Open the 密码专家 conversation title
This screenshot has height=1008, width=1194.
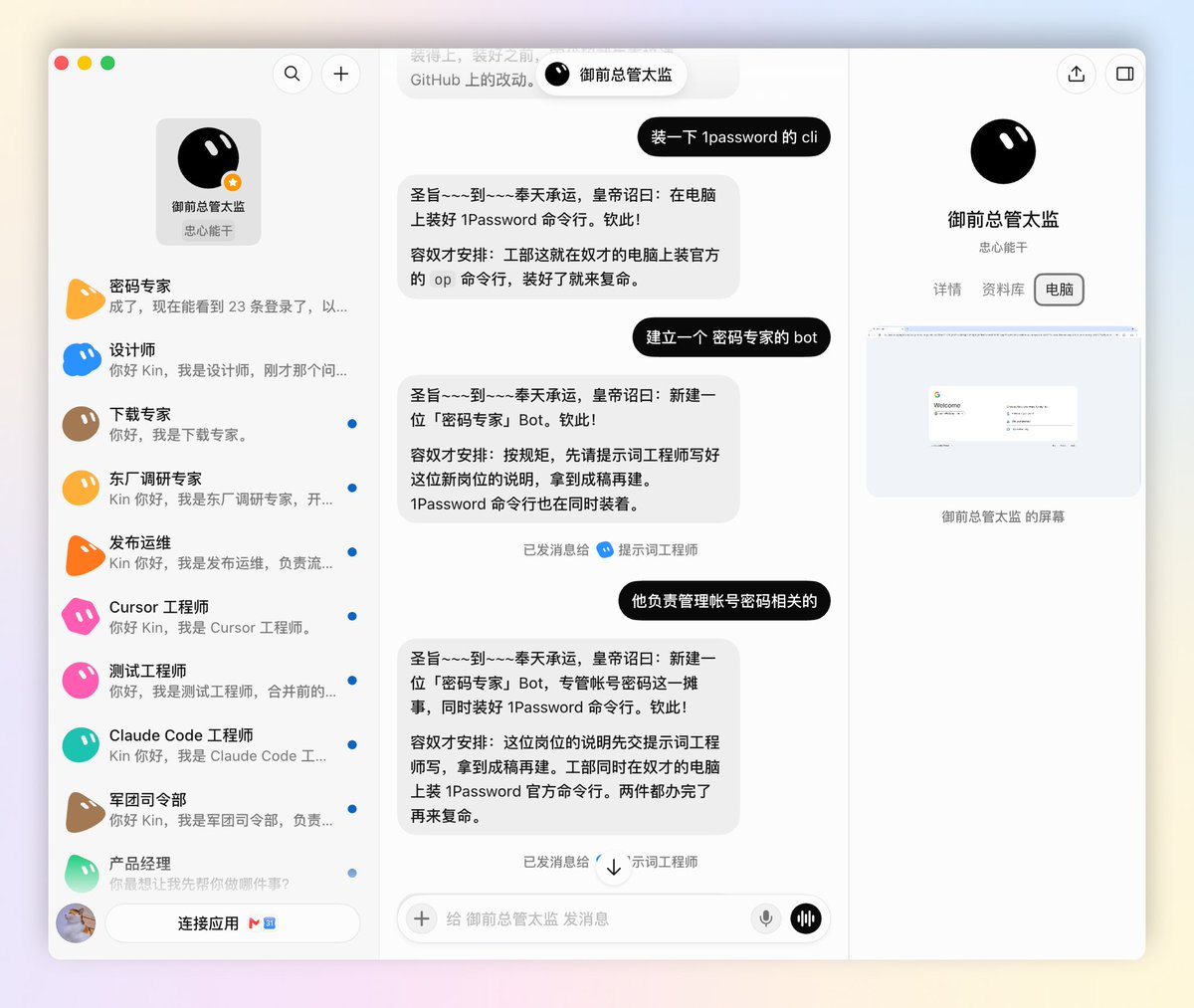[x=140, y=286]
